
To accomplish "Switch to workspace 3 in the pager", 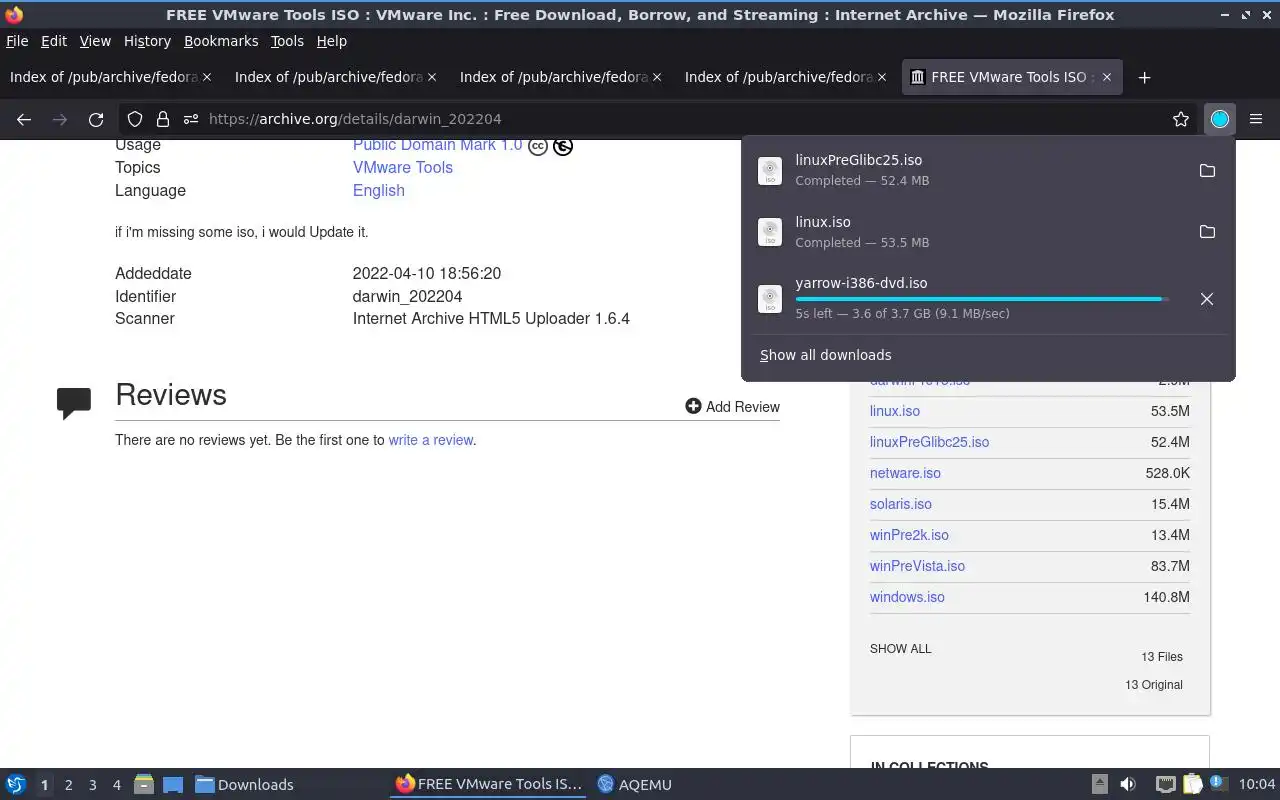I will (93, 785).
